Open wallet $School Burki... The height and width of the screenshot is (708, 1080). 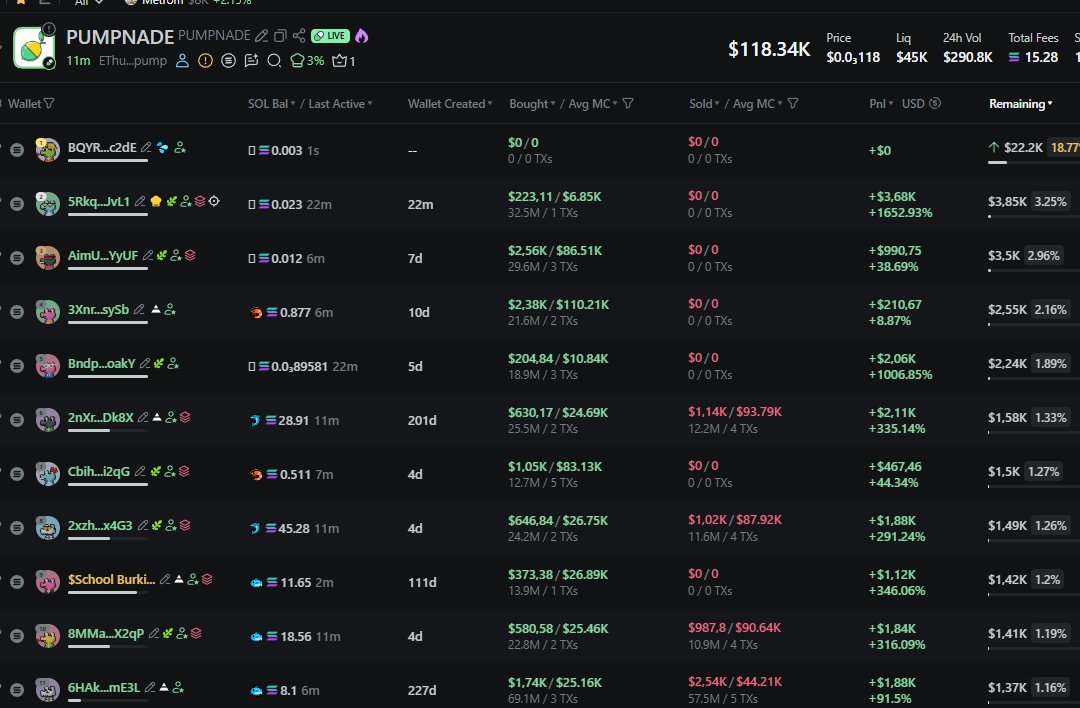click(111, 579)
